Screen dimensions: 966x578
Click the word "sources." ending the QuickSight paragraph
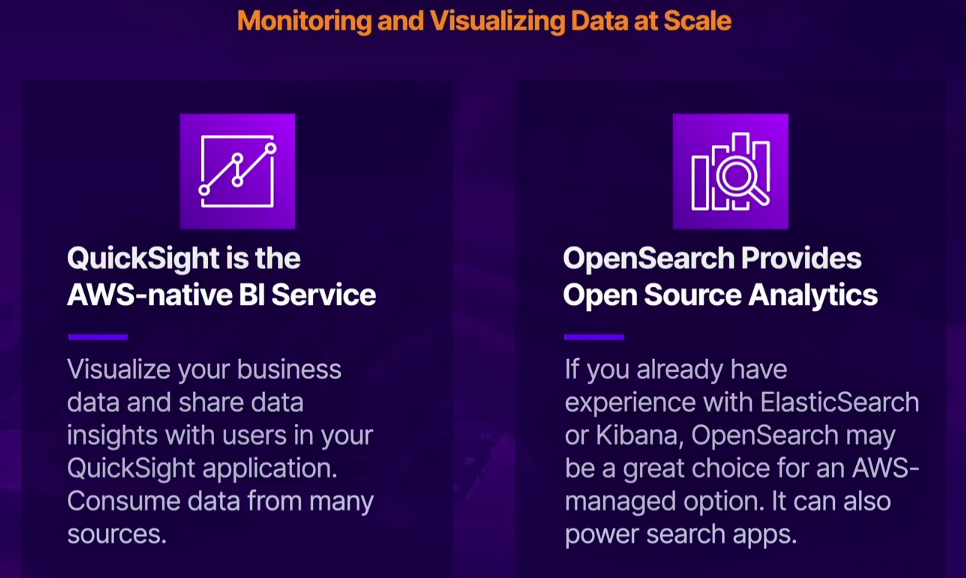116,534
